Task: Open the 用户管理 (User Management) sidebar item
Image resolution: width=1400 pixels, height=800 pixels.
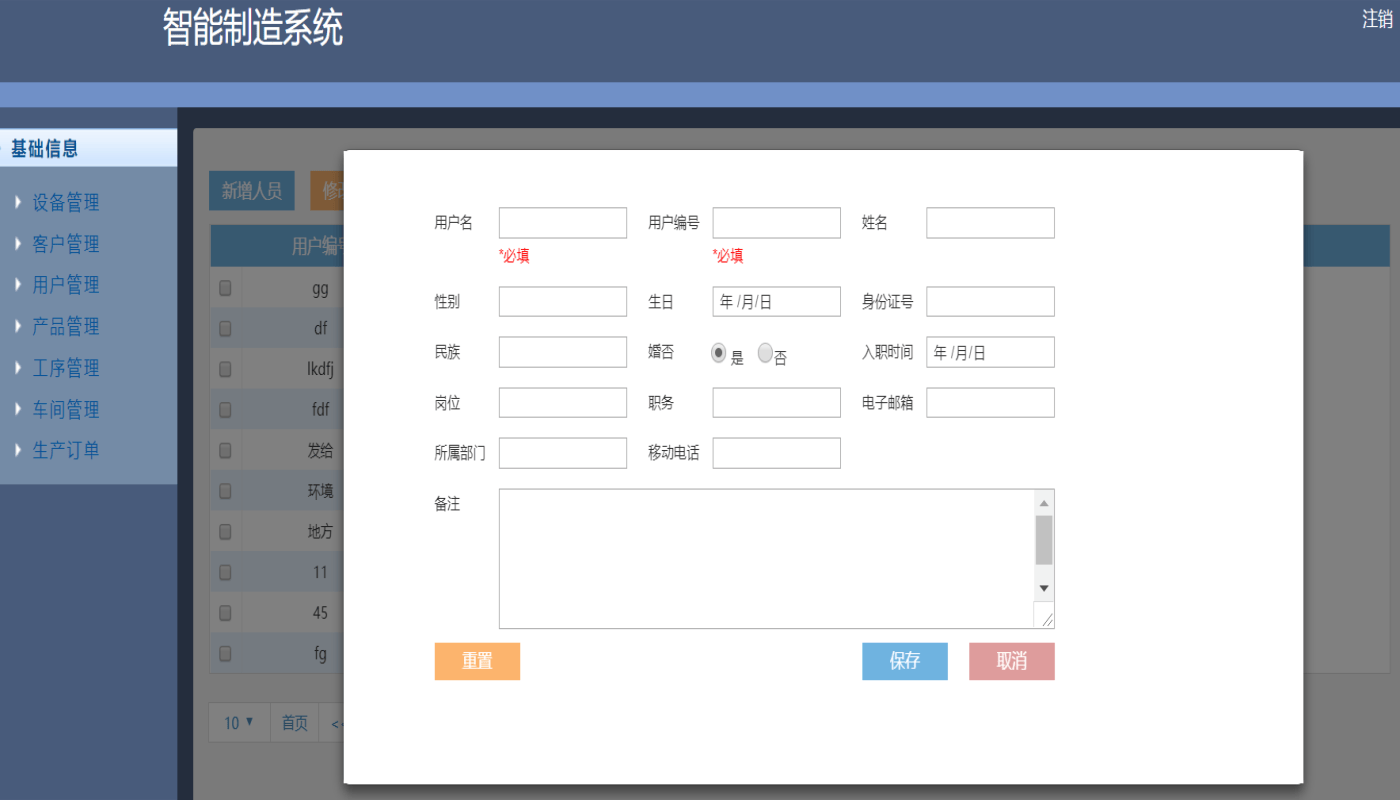Action: (x=68, y=284)
